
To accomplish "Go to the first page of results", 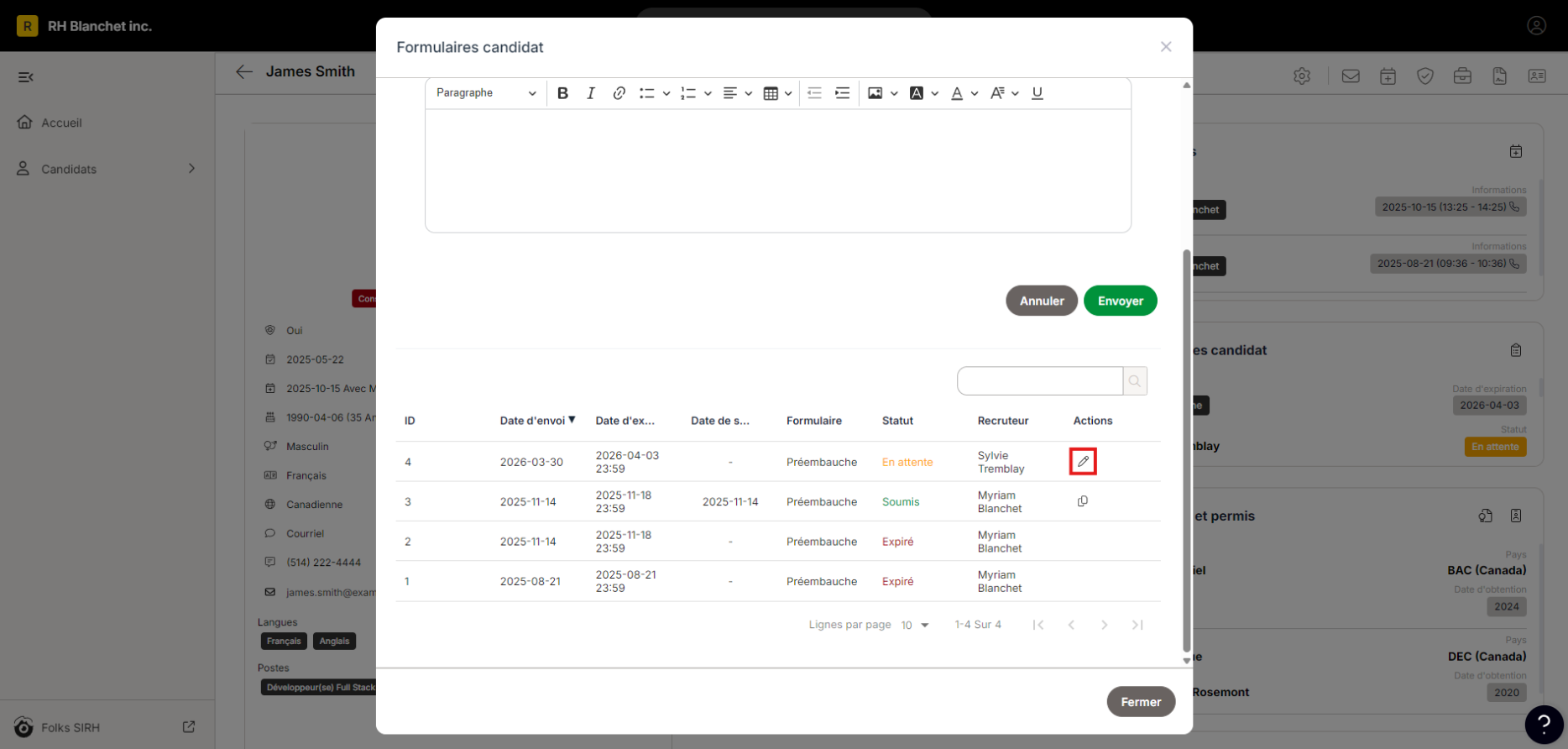I will pos(1038,625).
